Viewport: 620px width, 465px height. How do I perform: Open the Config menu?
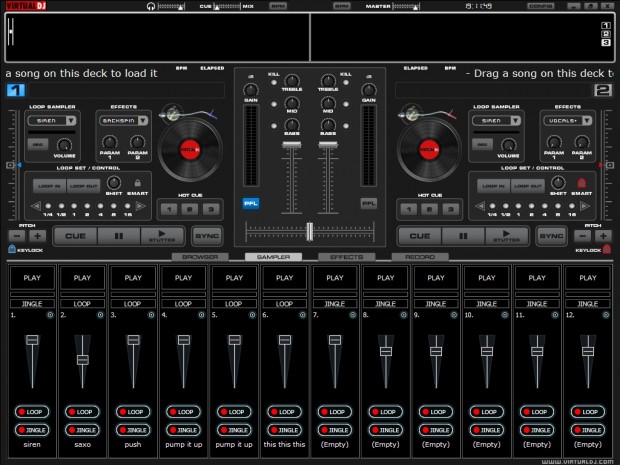541,6
